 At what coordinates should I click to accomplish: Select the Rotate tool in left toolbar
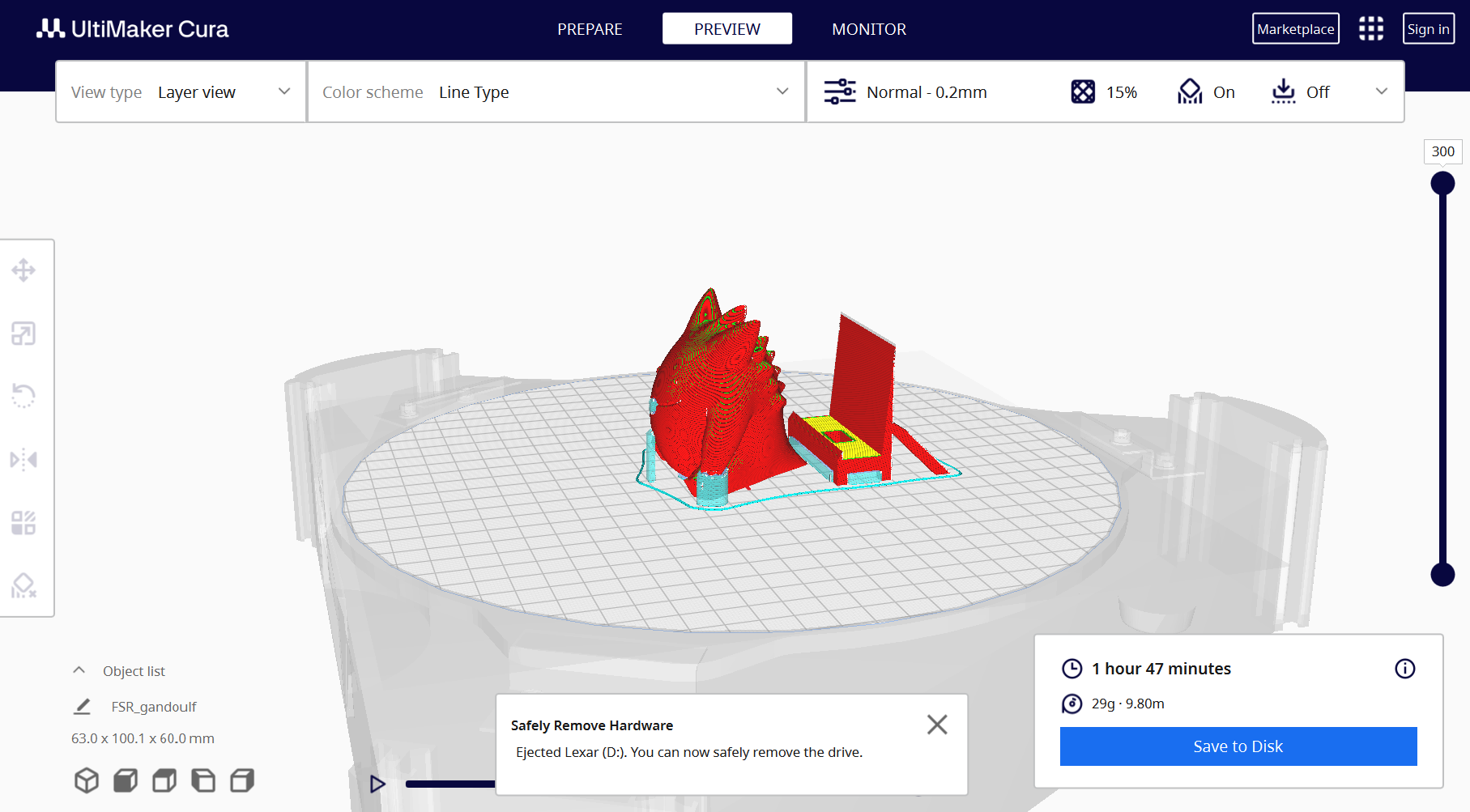tap(23, 396)
